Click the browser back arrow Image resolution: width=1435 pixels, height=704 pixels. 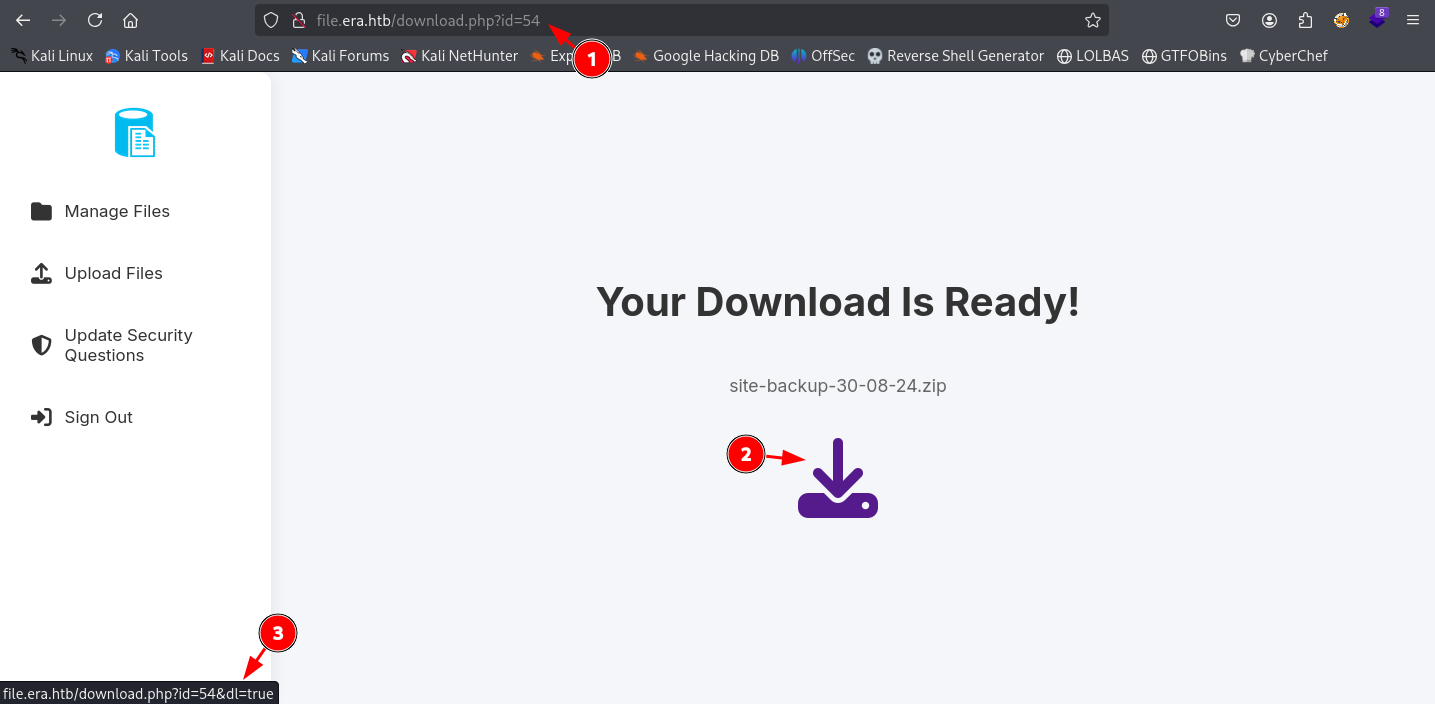pos(23,20)
